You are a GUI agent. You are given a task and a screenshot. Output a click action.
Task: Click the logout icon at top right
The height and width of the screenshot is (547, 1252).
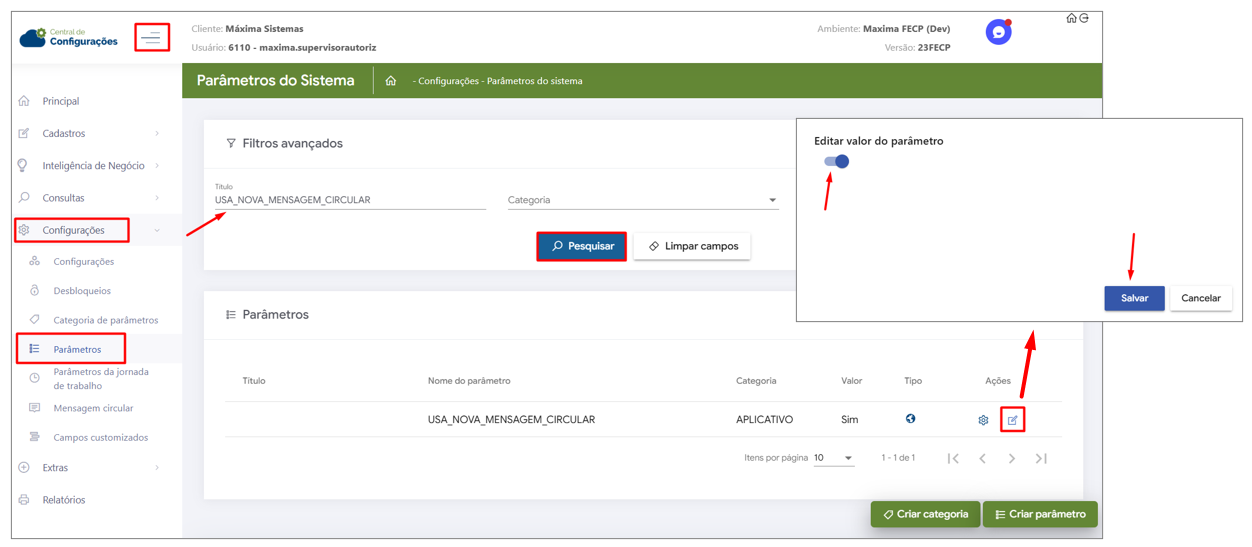coord(1084,18)
